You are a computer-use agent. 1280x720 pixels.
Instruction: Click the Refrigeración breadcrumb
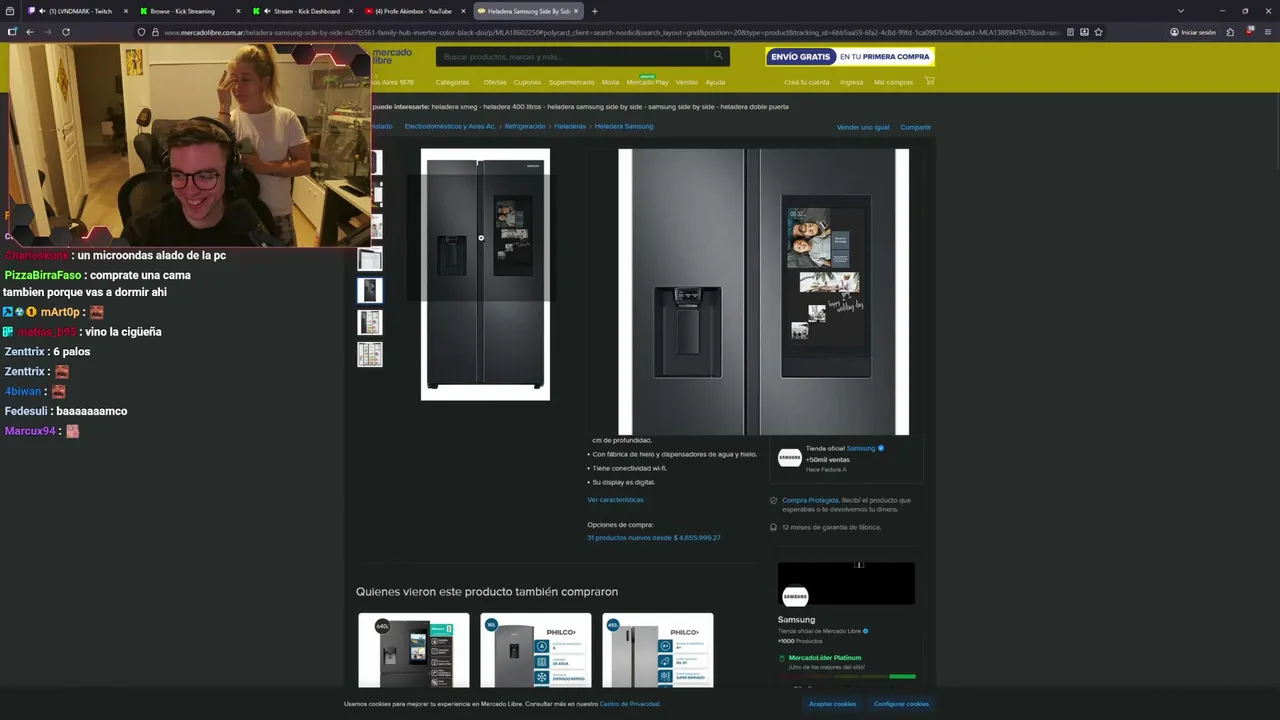pyautogui.click(x=525, y=126)
